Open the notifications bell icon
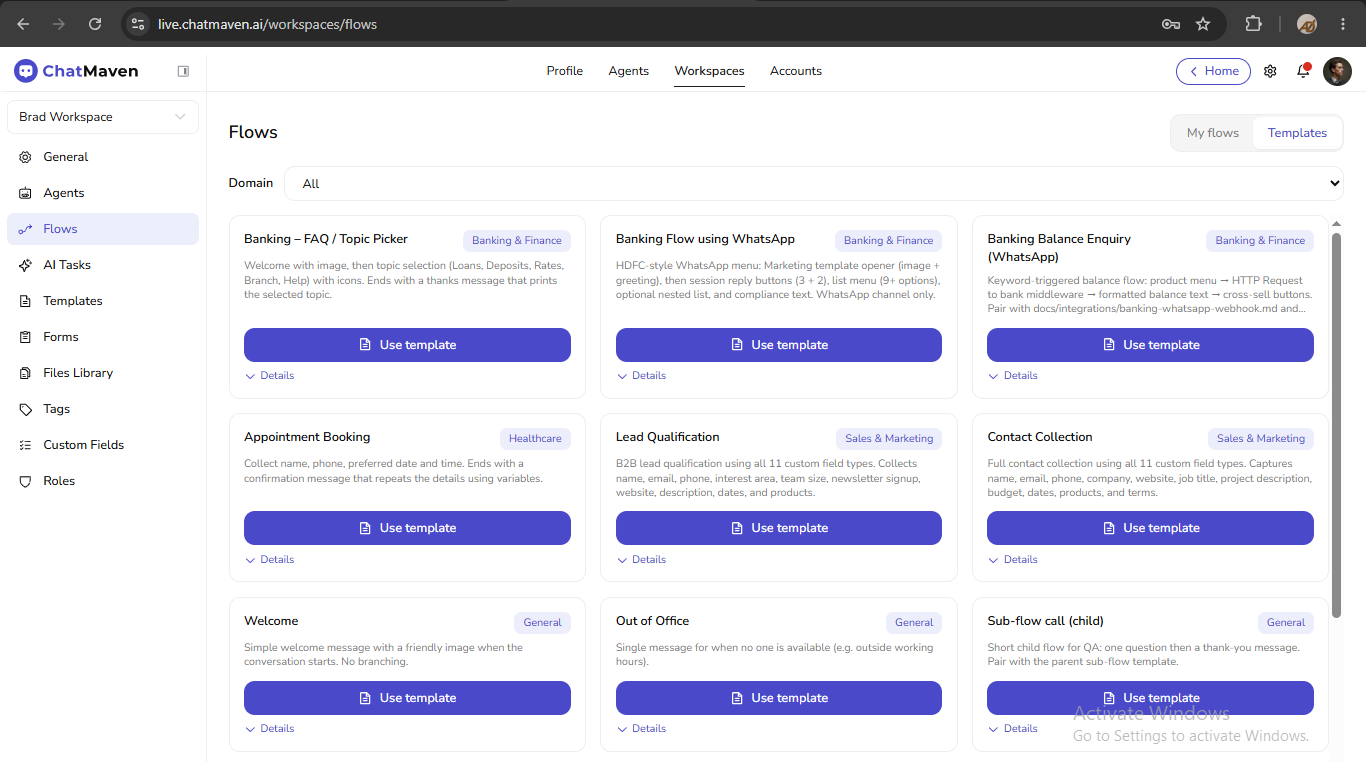 coord(1303,71)
